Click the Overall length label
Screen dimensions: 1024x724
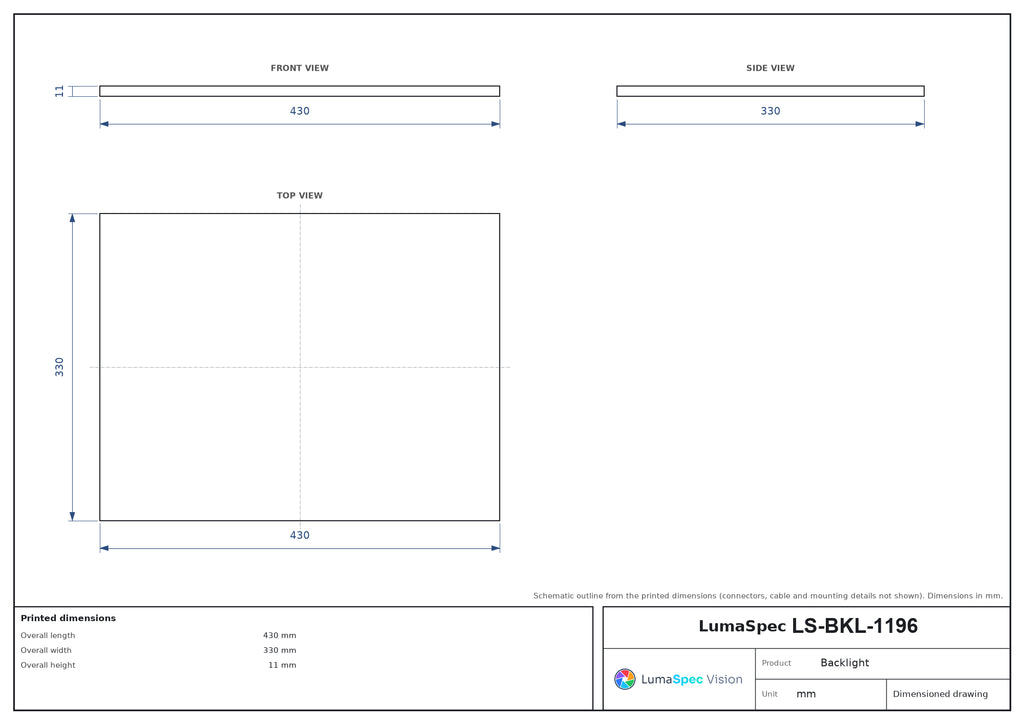pos(48,635)
